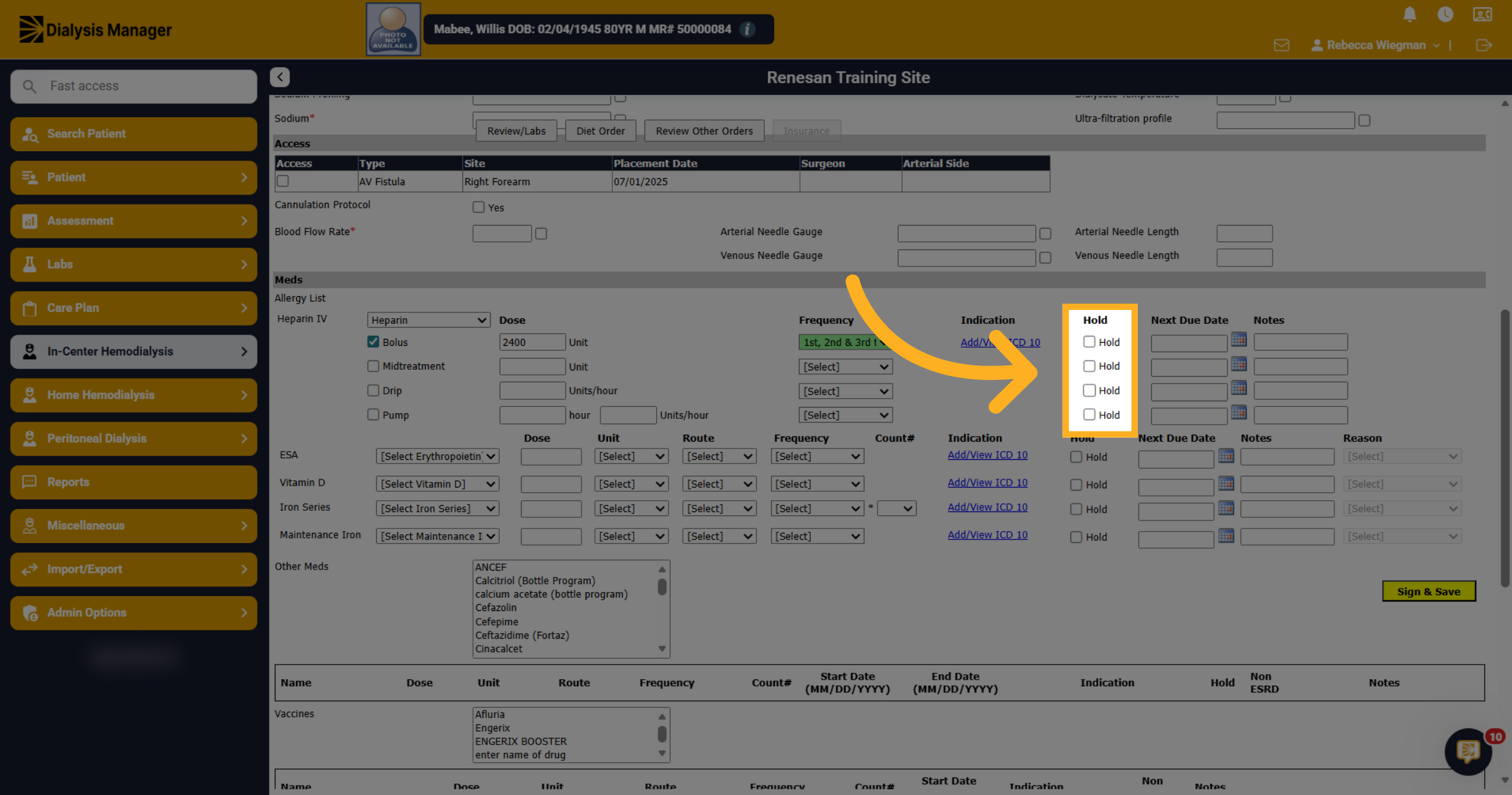Screen dimensions: 1512x795
Task: Open calendar for Pump next due date
Action: [1239, 413]
